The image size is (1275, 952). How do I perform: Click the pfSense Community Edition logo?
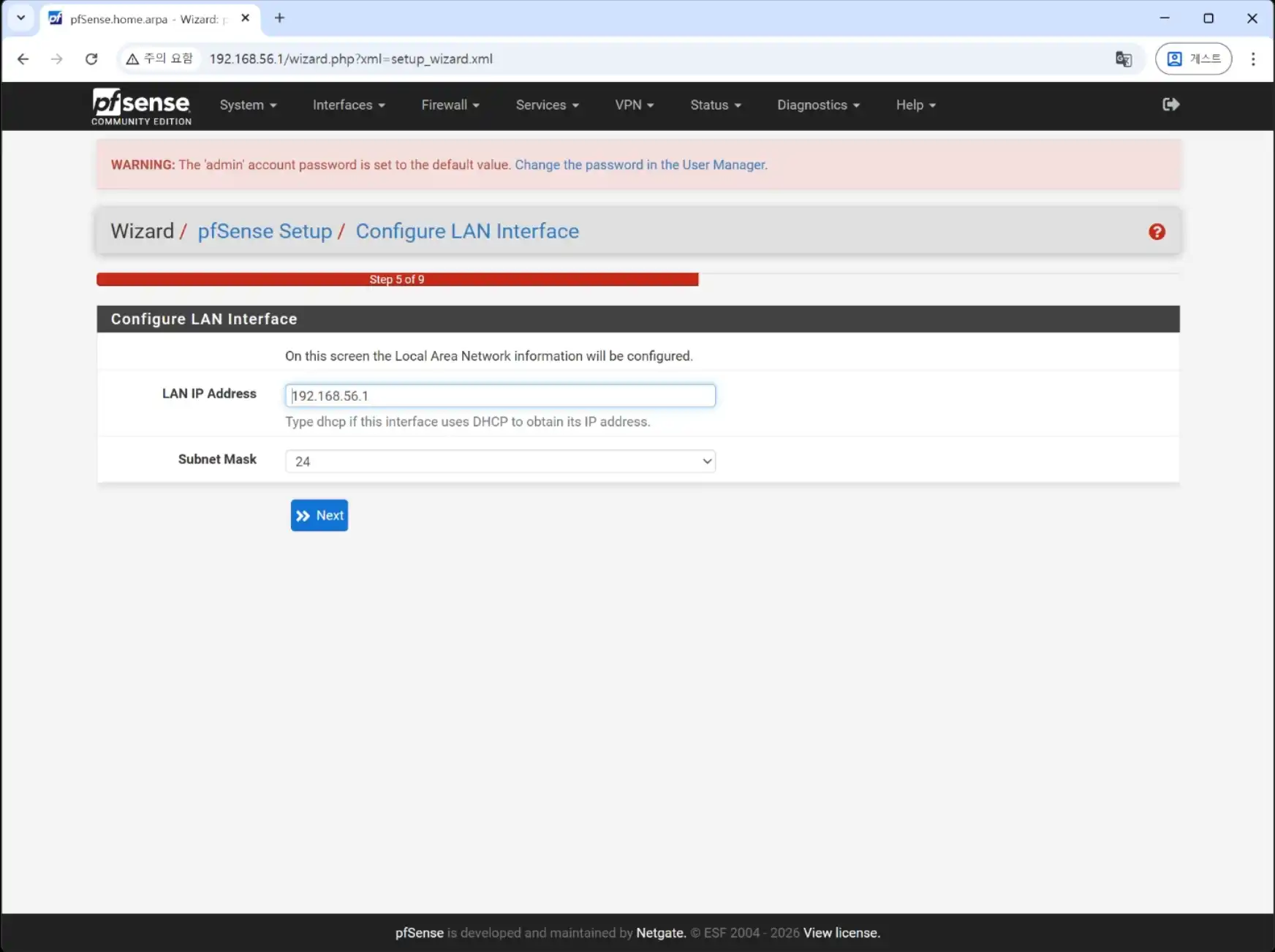[141, 106]
